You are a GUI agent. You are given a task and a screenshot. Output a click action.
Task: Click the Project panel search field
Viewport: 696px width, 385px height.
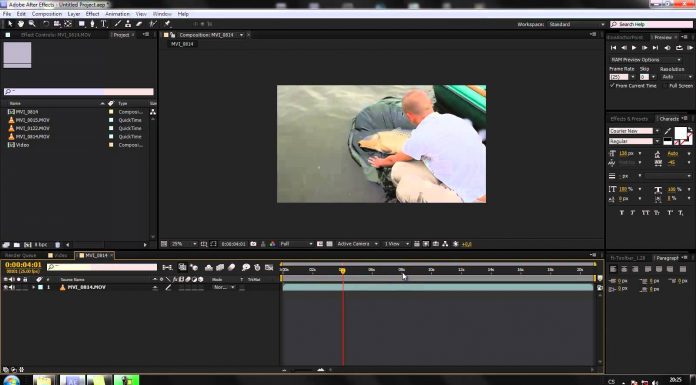pos(79,91)
